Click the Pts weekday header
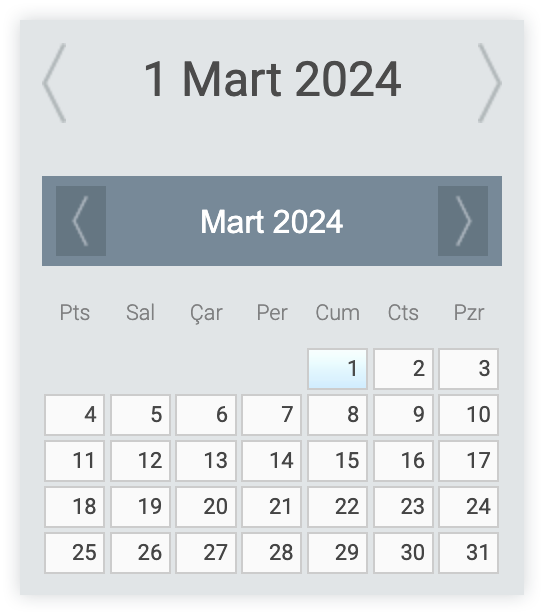Viewport: 544px width, 615px height. 75,313
